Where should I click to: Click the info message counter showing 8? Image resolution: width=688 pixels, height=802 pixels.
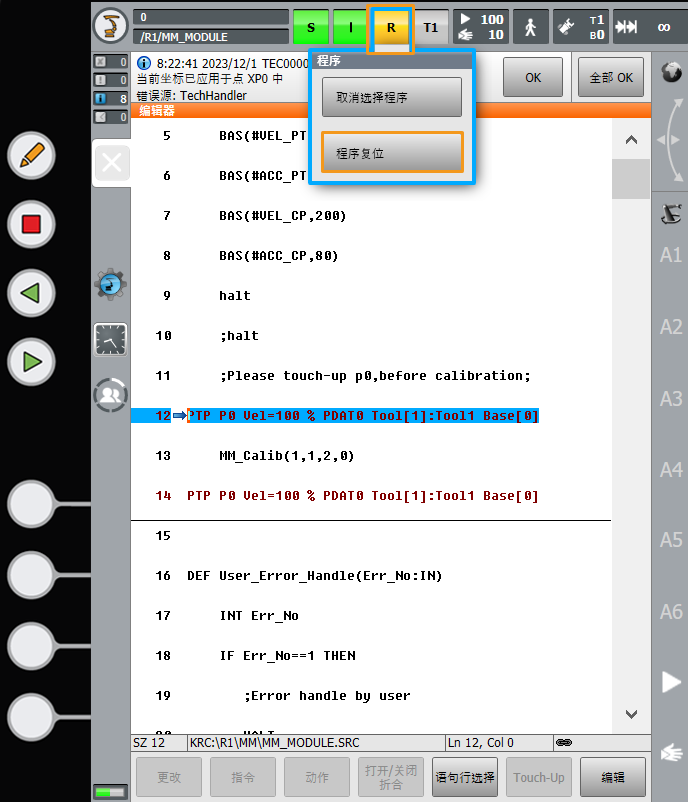click(110, 98)
